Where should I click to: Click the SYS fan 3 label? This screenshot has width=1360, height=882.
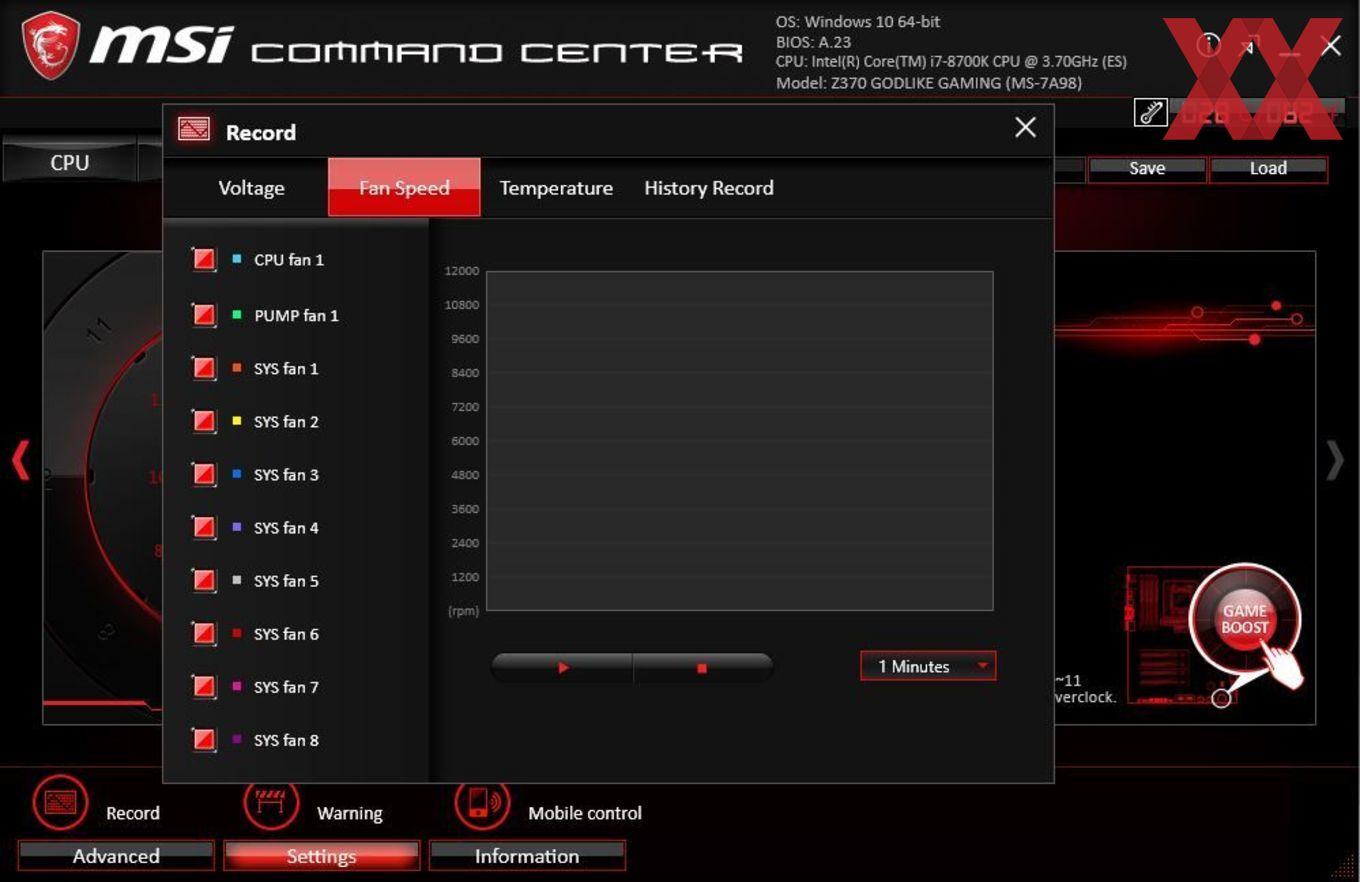click(x=286, y=475)
